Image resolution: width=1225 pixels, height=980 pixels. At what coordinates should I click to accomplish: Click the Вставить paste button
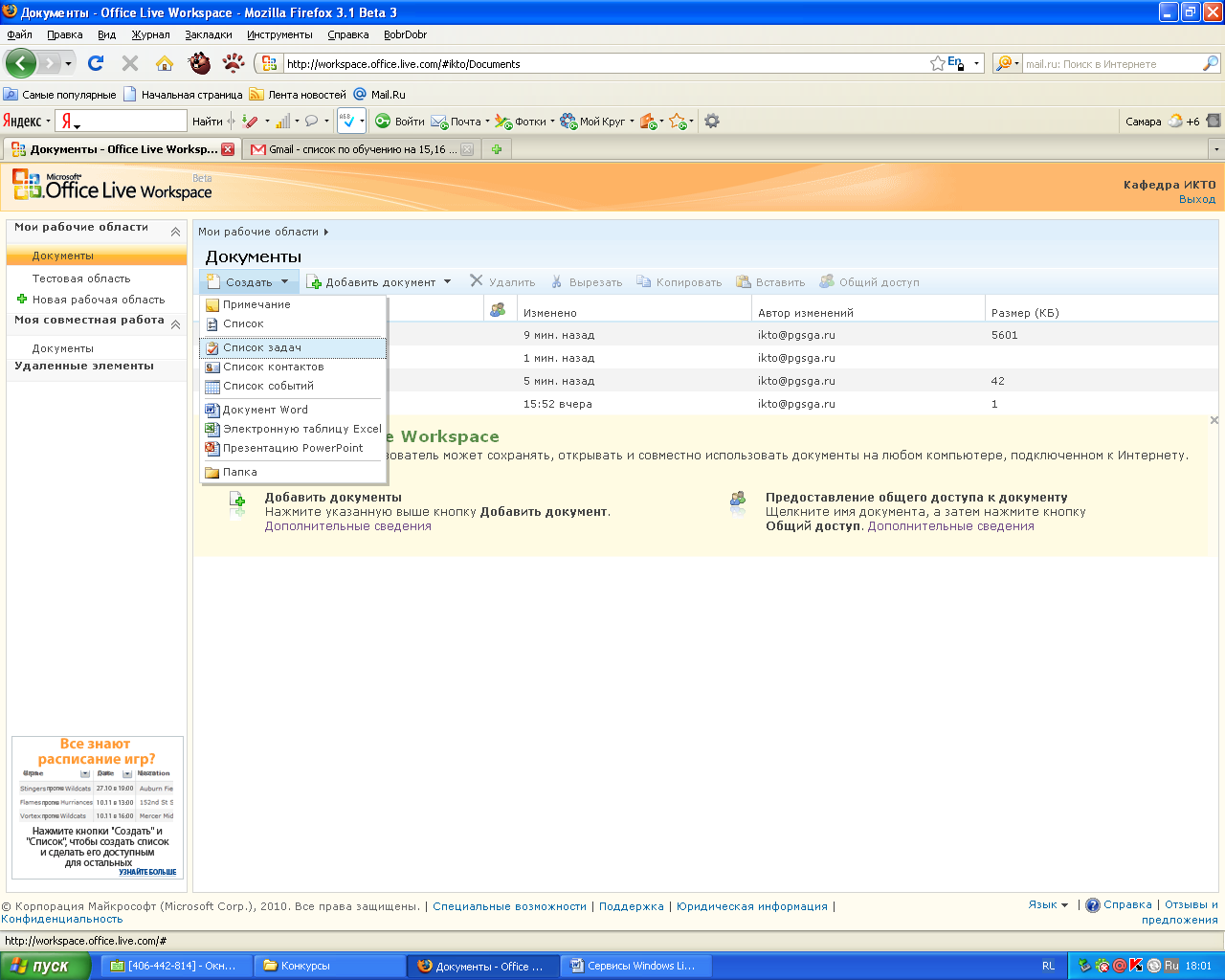[770, 281]
